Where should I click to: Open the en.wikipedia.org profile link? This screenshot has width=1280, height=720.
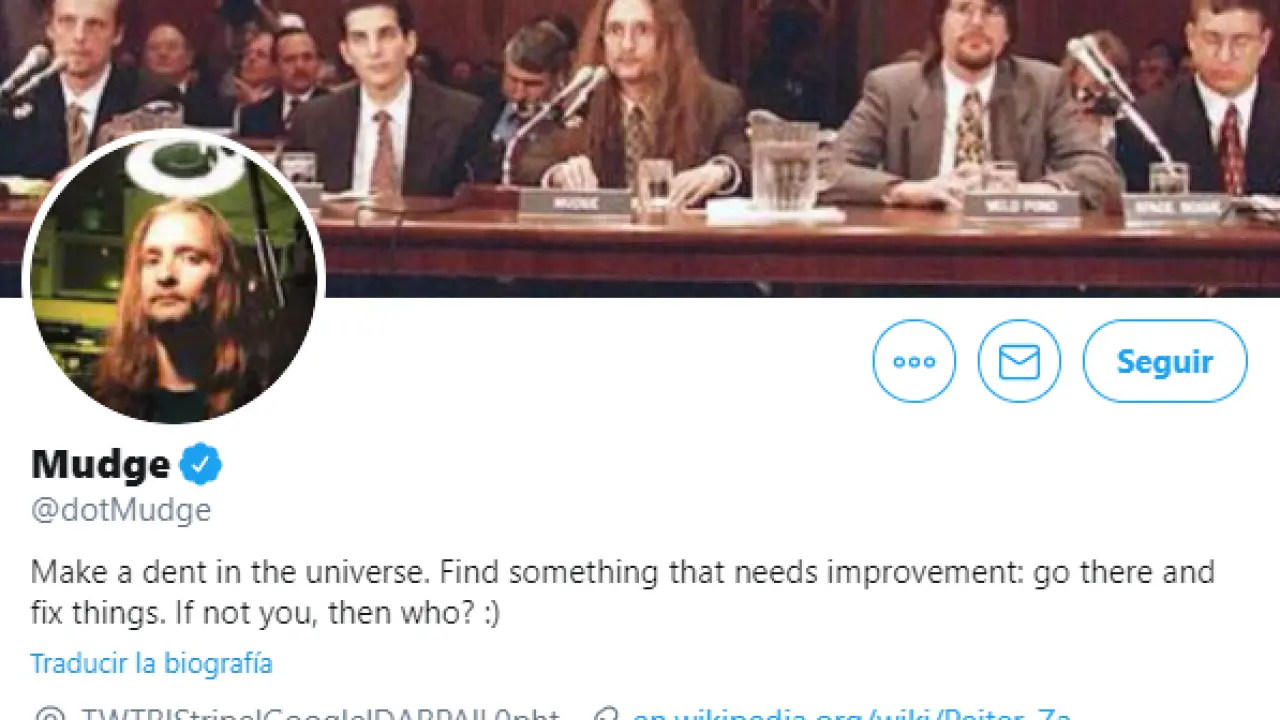[852, 714]
